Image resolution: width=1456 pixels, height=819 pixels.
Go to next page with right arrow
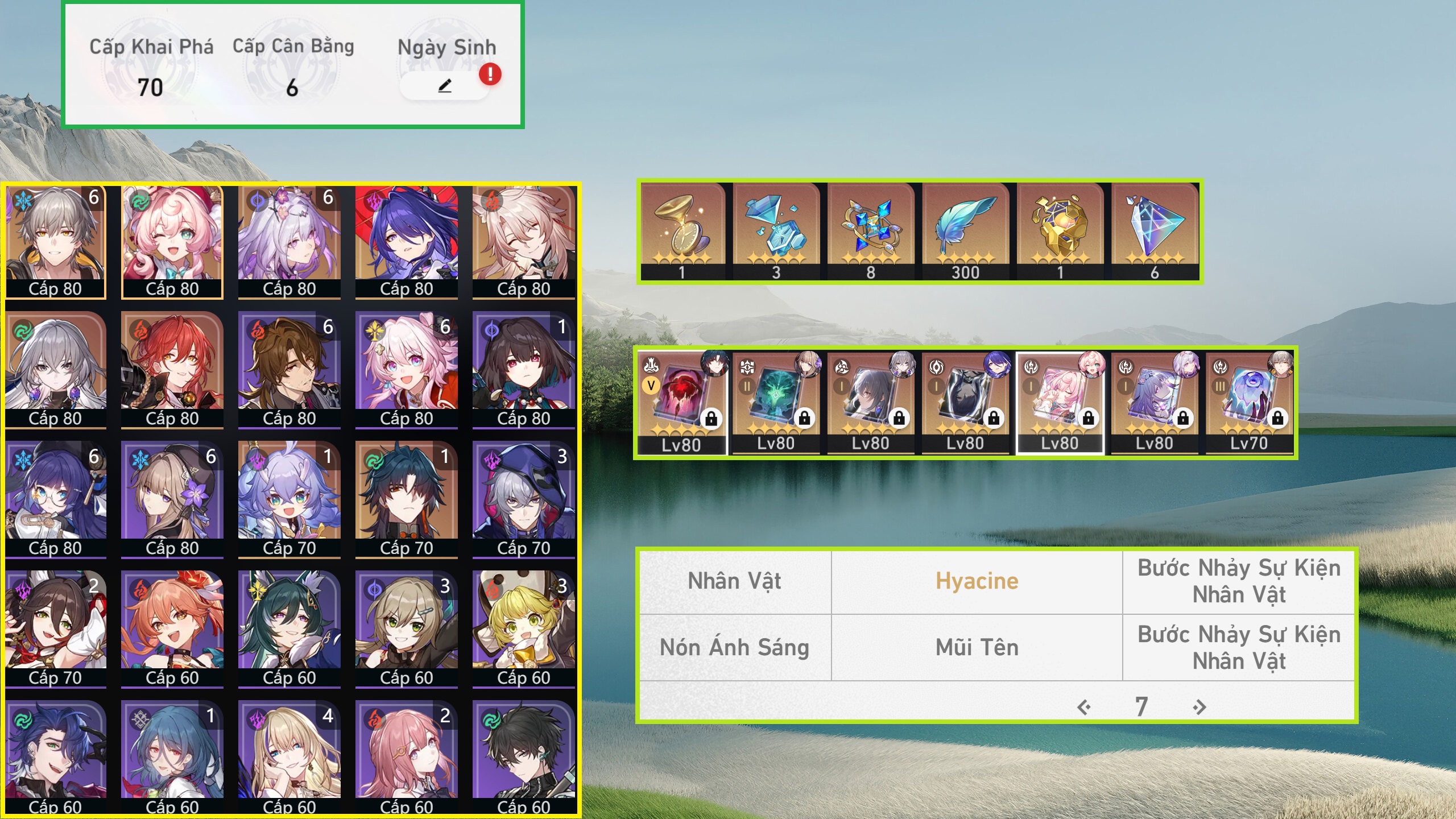(1199, 707)
